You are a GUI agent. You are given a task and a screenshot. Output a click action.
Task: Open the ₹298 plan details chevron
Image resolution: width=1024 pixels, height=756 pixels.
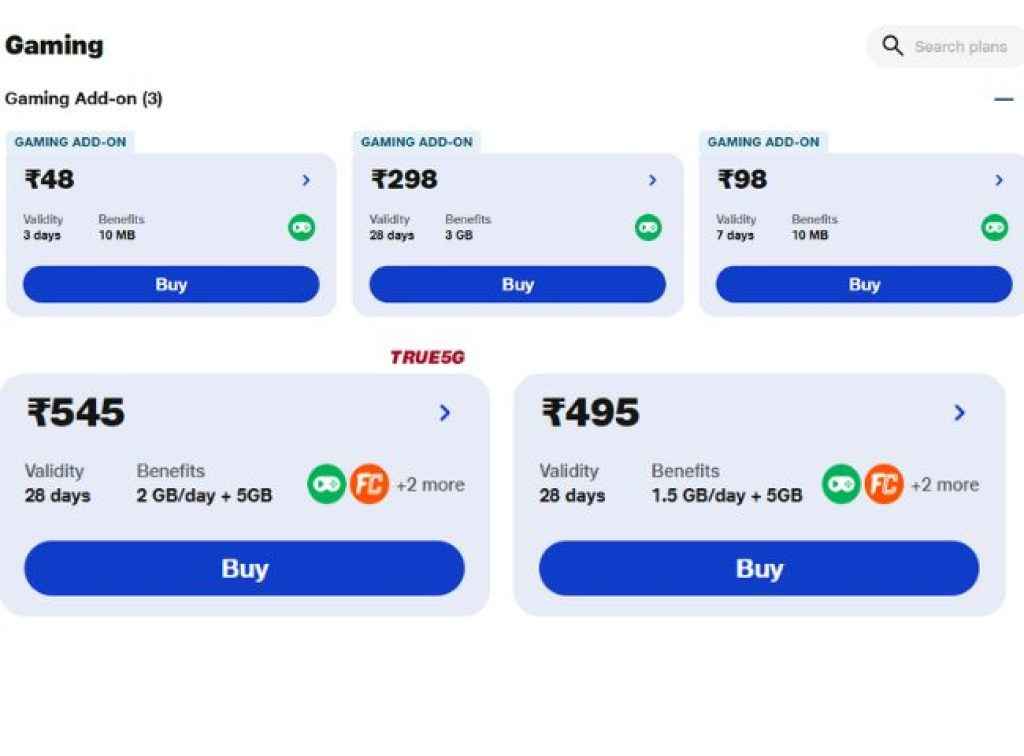(653, 180)
